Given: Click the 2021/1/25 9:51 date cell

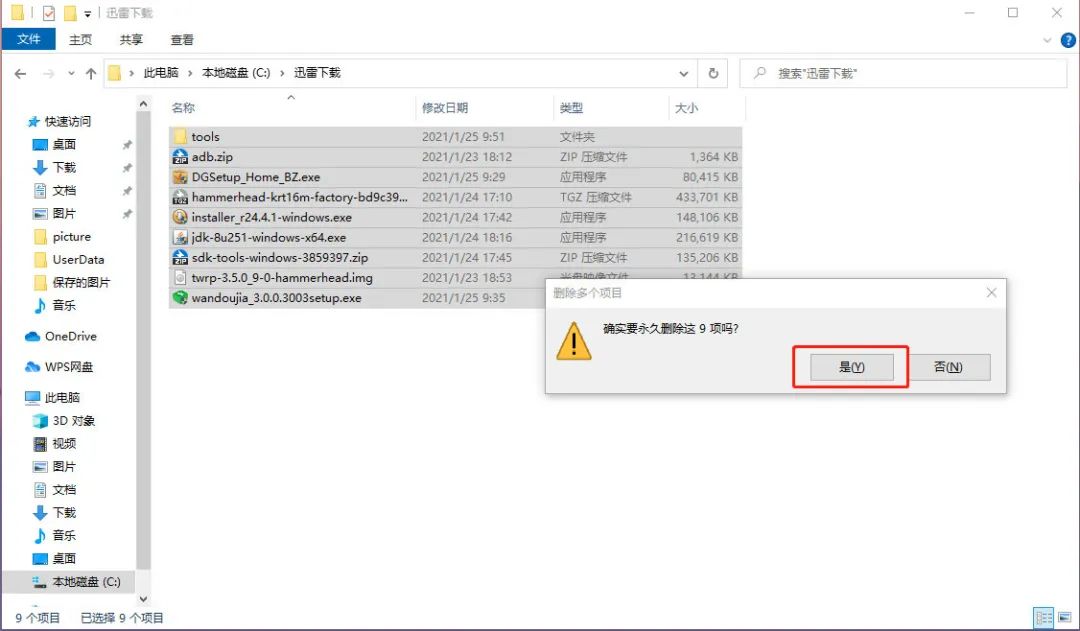Looking at the screenshot, I should tap(463, 136).
